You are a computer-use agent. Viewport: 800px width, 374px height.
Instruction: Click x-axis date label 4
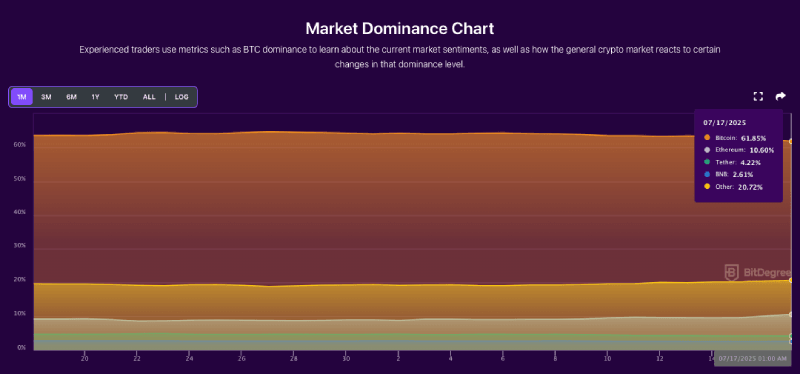click(450, 358)
